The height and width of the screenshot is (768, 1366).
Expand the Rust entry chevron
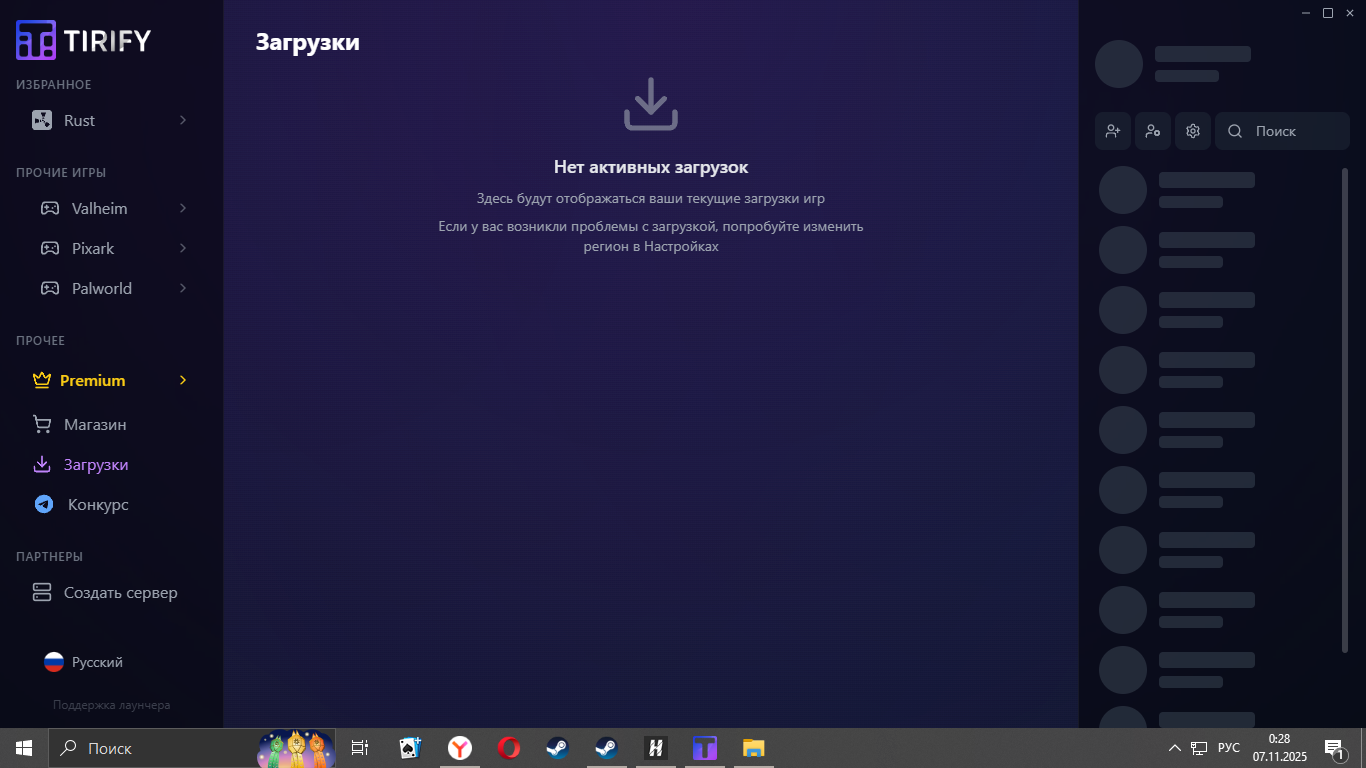tap(183, 121)
